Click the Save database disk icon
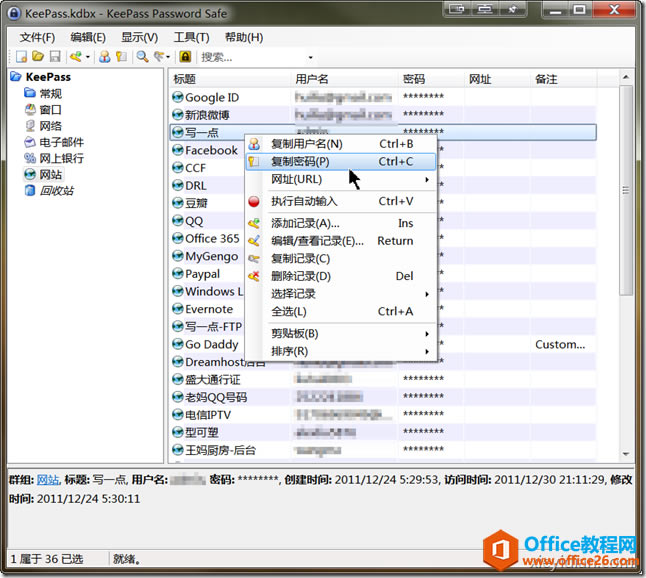 pyautogui.click(x=55, y=56)
